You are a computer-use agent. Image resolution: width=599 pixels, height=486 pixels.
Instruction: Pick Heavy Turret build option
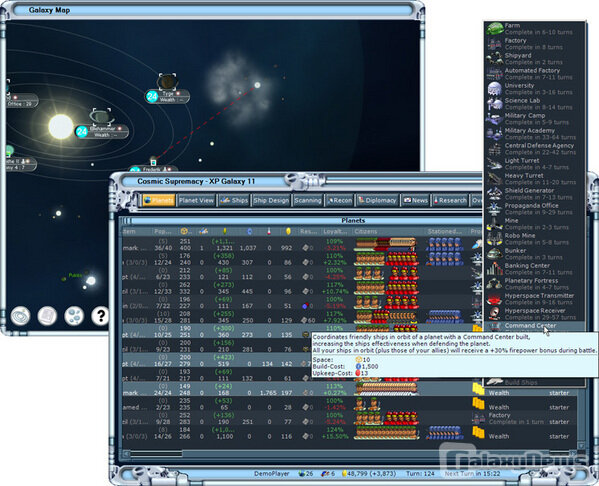point(535,178)
